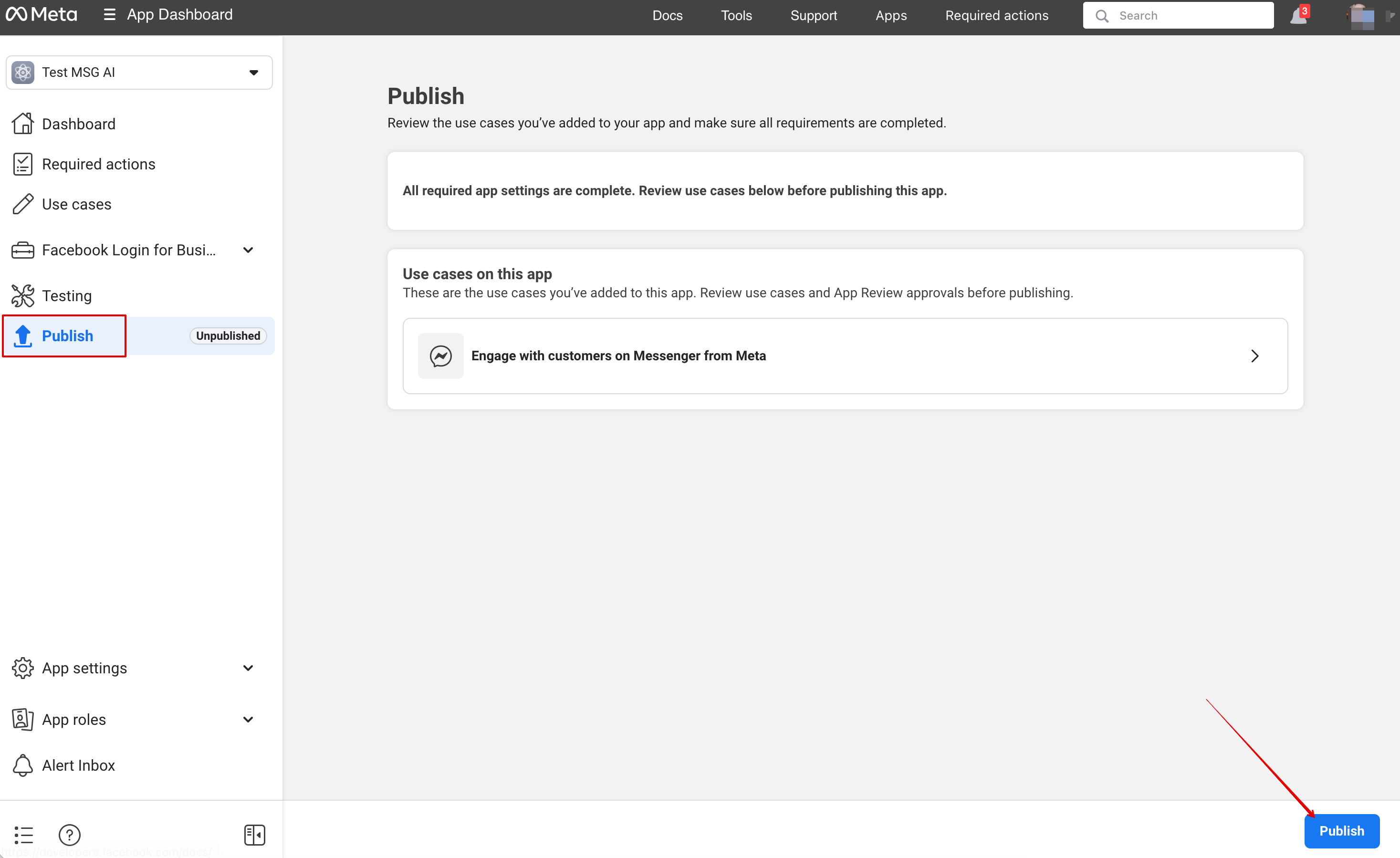
Task: Click the notification bell icon
Action: (x=1298, y=15)
